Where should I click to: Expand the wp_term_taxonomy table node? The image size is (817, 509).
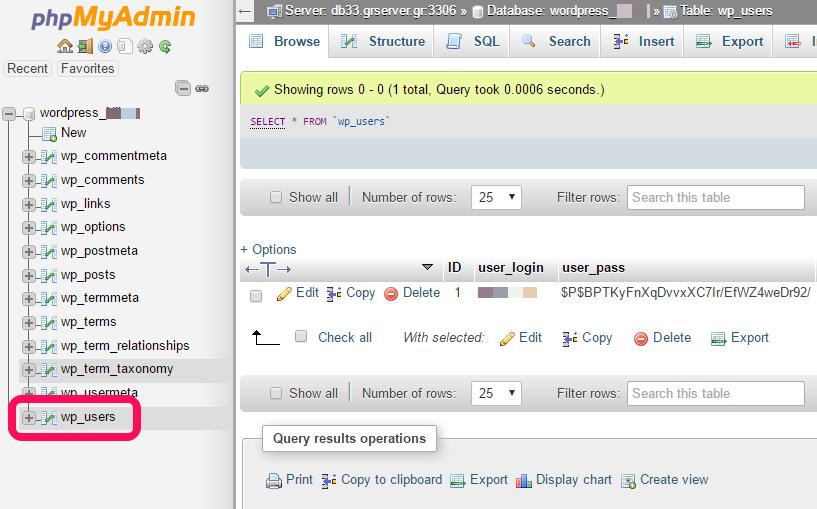coord(29,370)
